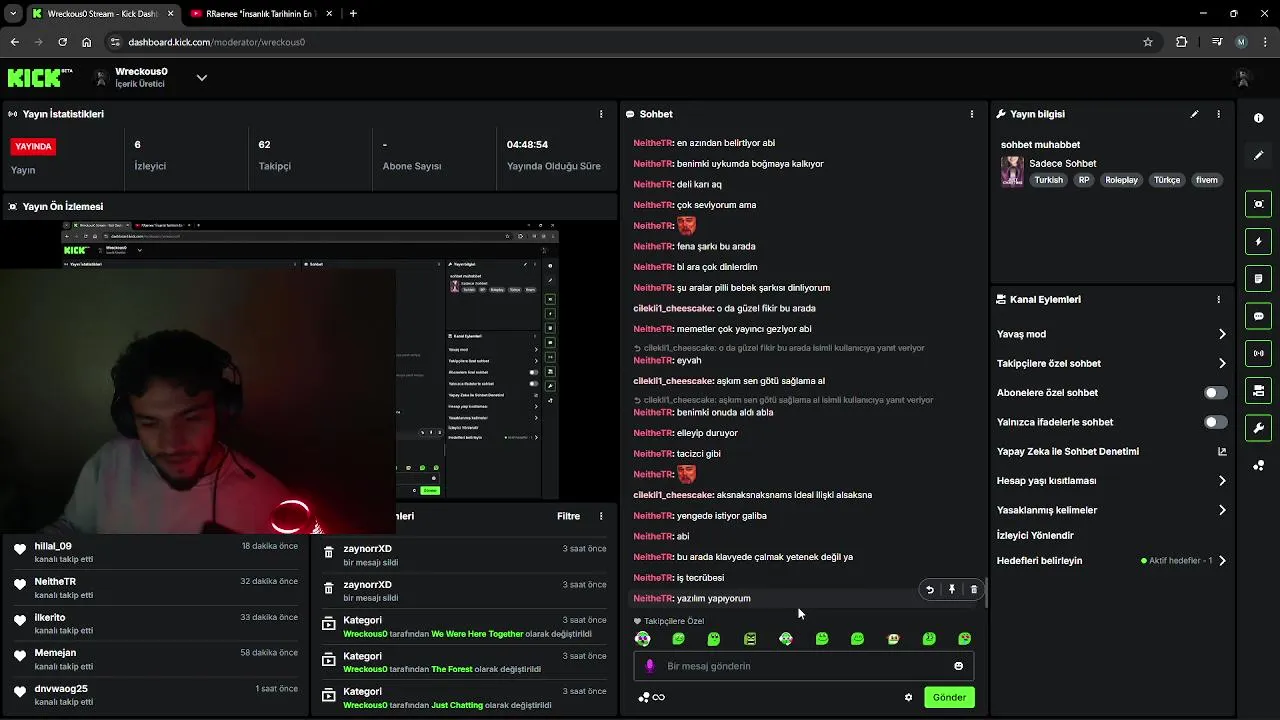
Task: Toggle Abonelere özel sohbet switch
Action: [x=1215, y=393]
